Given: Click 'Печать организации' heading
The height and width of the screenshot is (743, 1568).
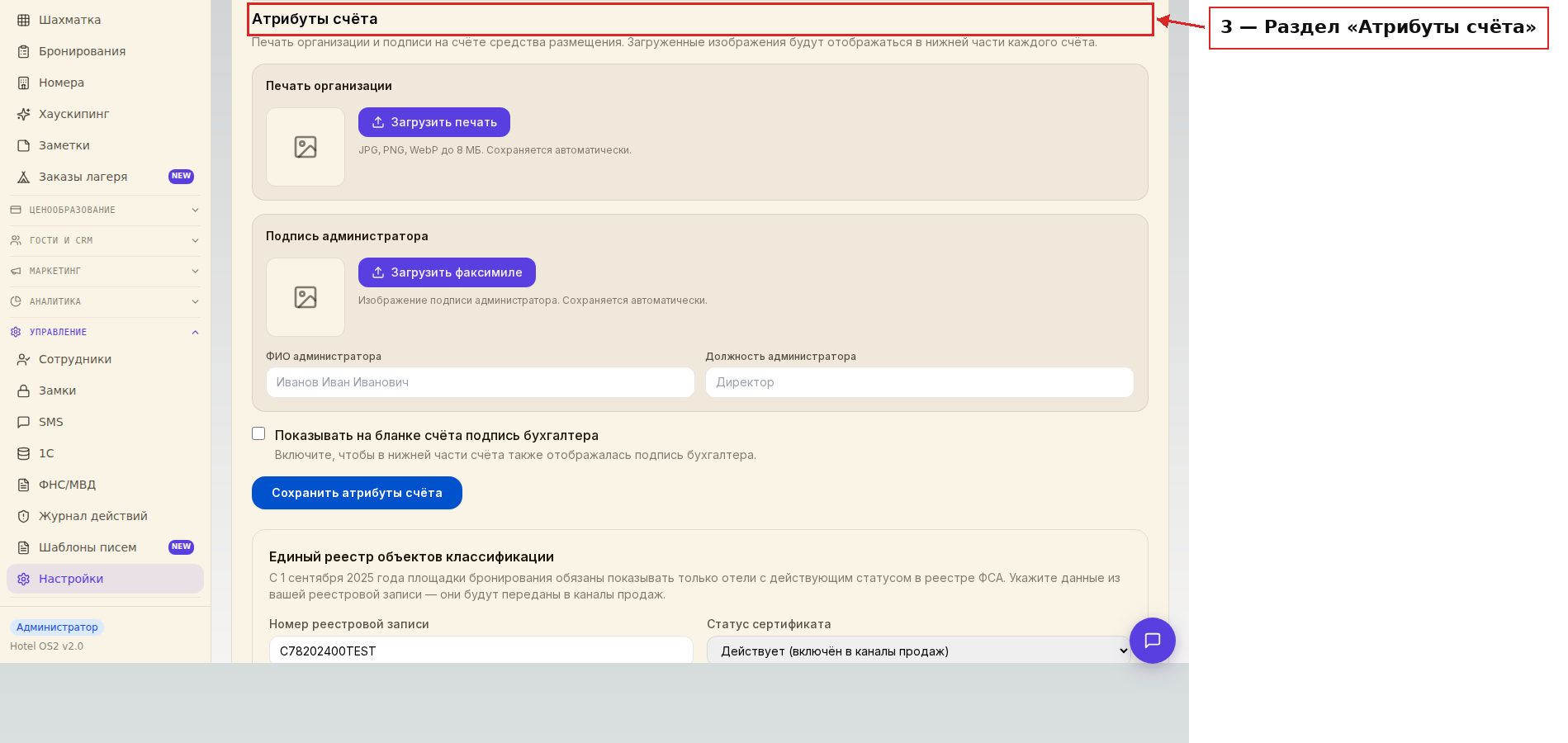Looking at the screenshot, I should pyautogui.click(x=329, y=86).
